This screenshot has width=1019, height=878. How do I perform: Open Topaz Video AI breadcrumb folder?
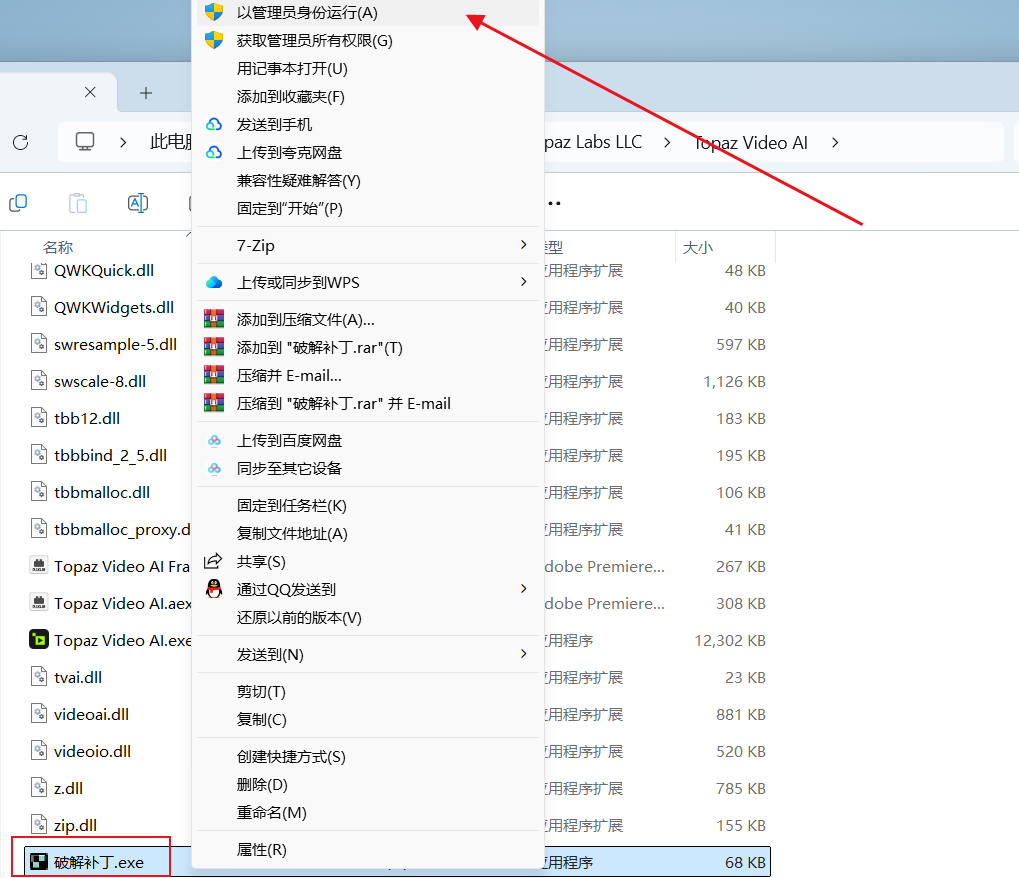point(751,142)
